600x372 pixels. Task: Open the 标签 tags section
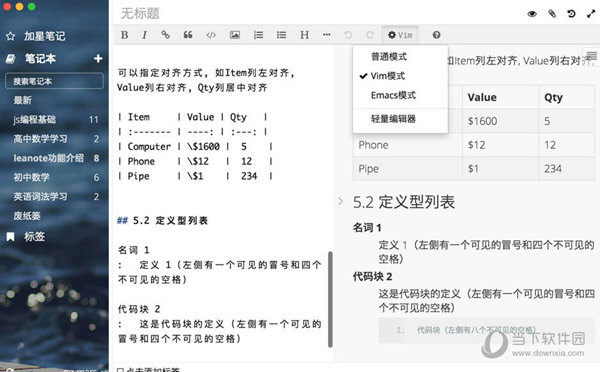click(34, 237)
